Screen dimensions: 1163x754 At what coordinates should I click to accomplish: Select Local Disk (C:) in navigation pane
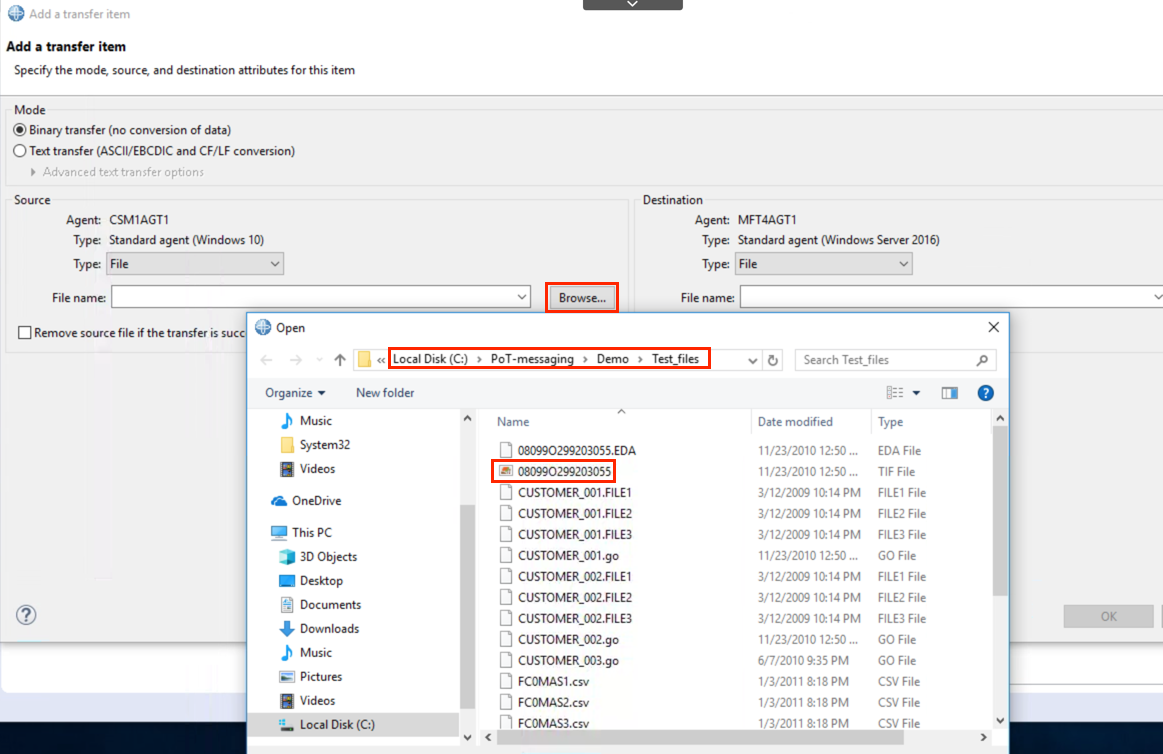point(353,724)
